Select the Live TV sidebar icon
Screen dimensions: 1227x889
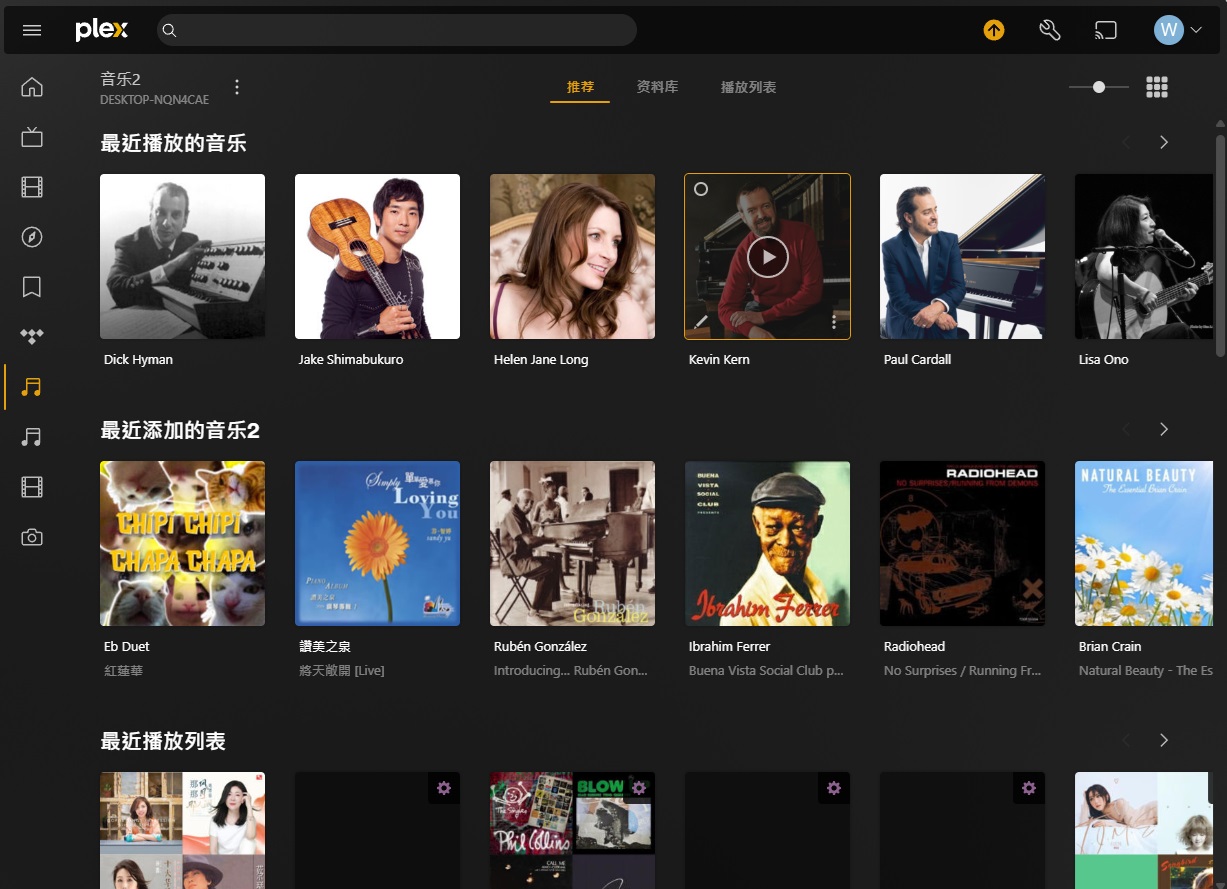(32, 137)
